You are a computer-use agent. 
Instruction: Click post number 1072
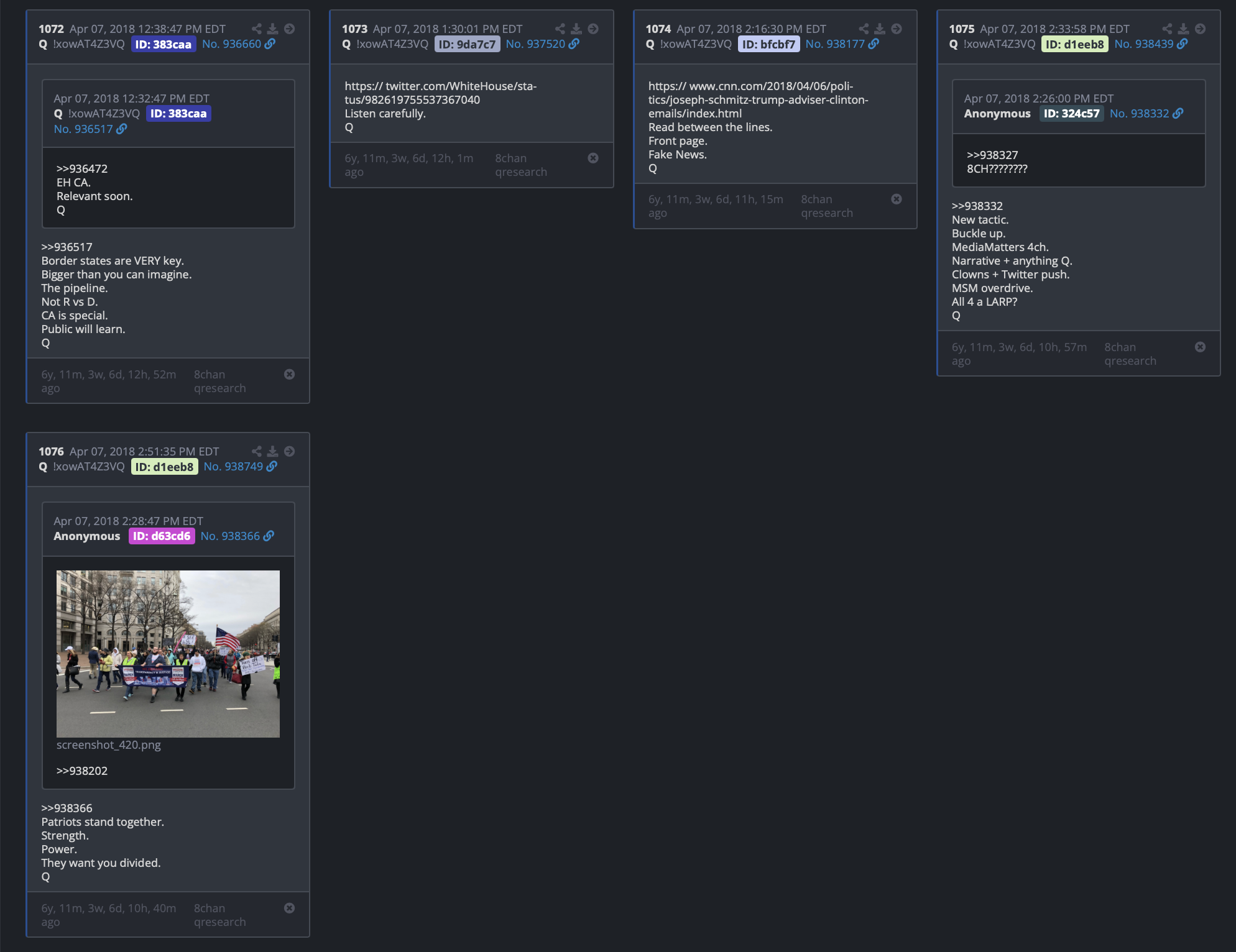[x=51, y=29]
